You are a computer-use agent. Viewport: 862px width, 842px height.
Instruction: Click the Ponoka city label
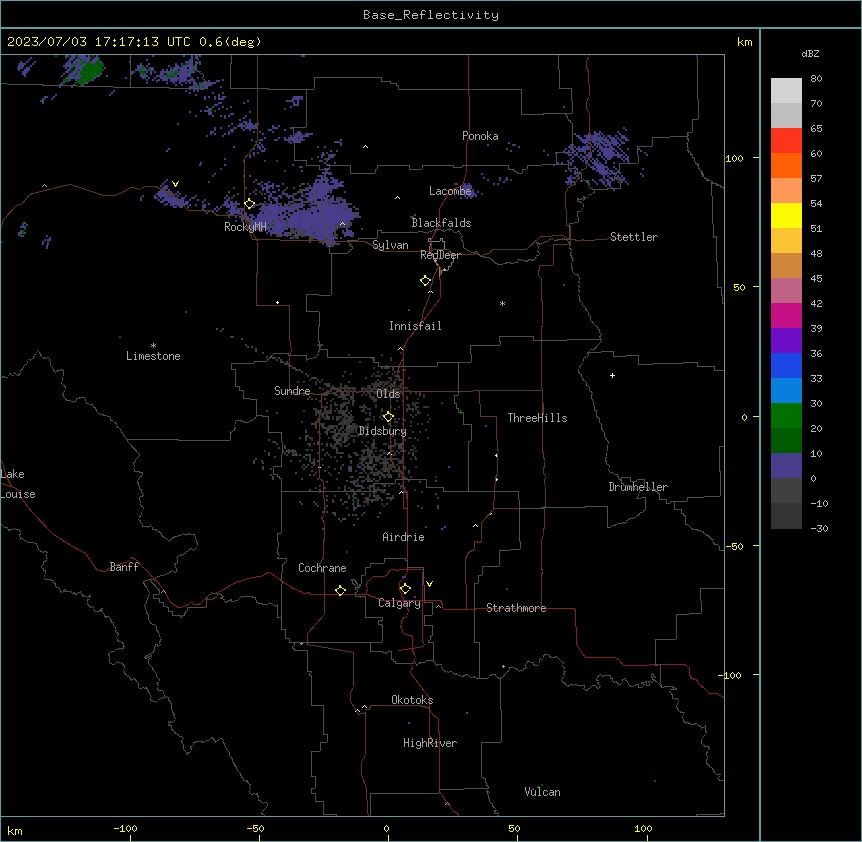pos(480,136)
